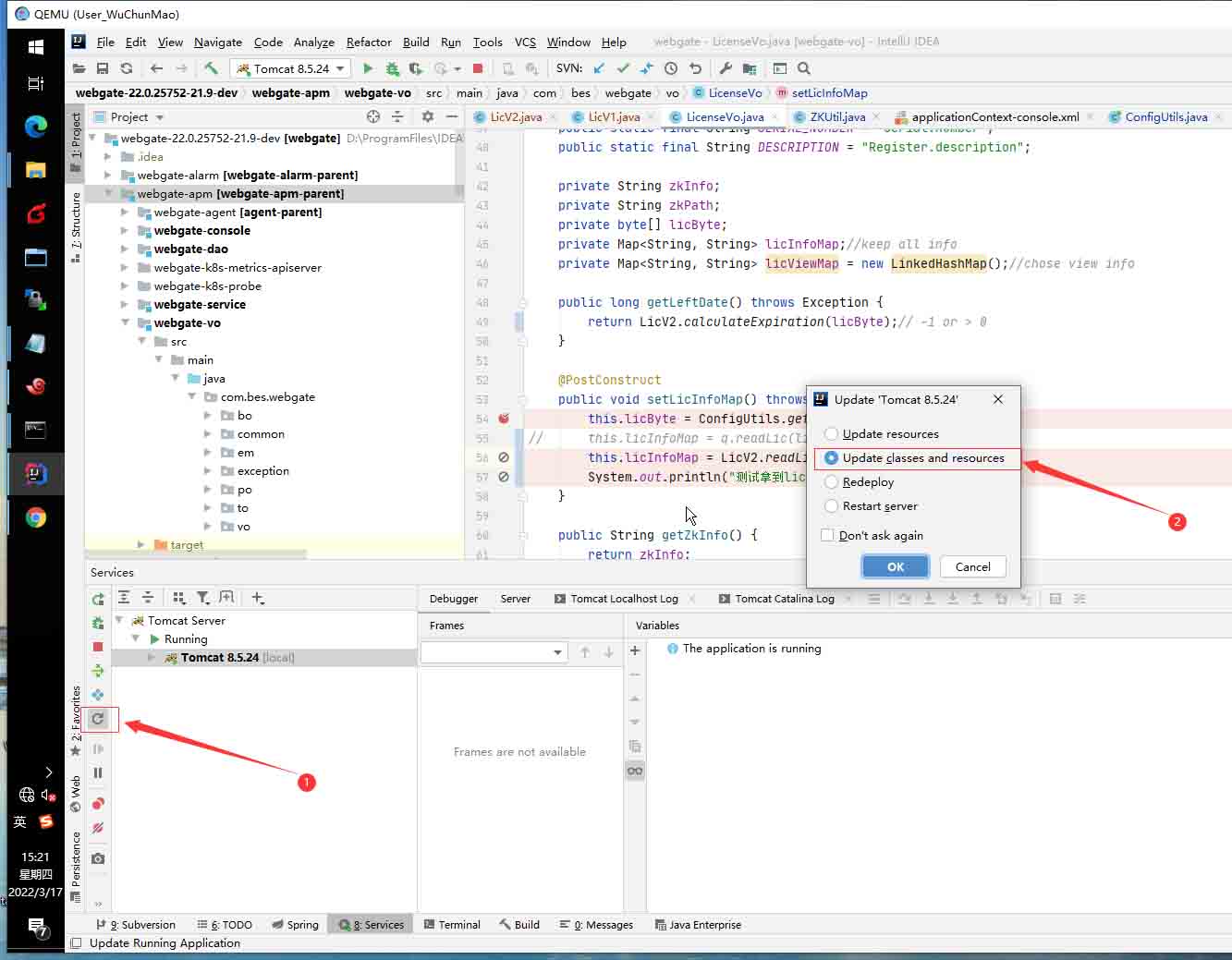Open the Terminal tool window button
Screen dimensions: 1232x960
point(452,925)
